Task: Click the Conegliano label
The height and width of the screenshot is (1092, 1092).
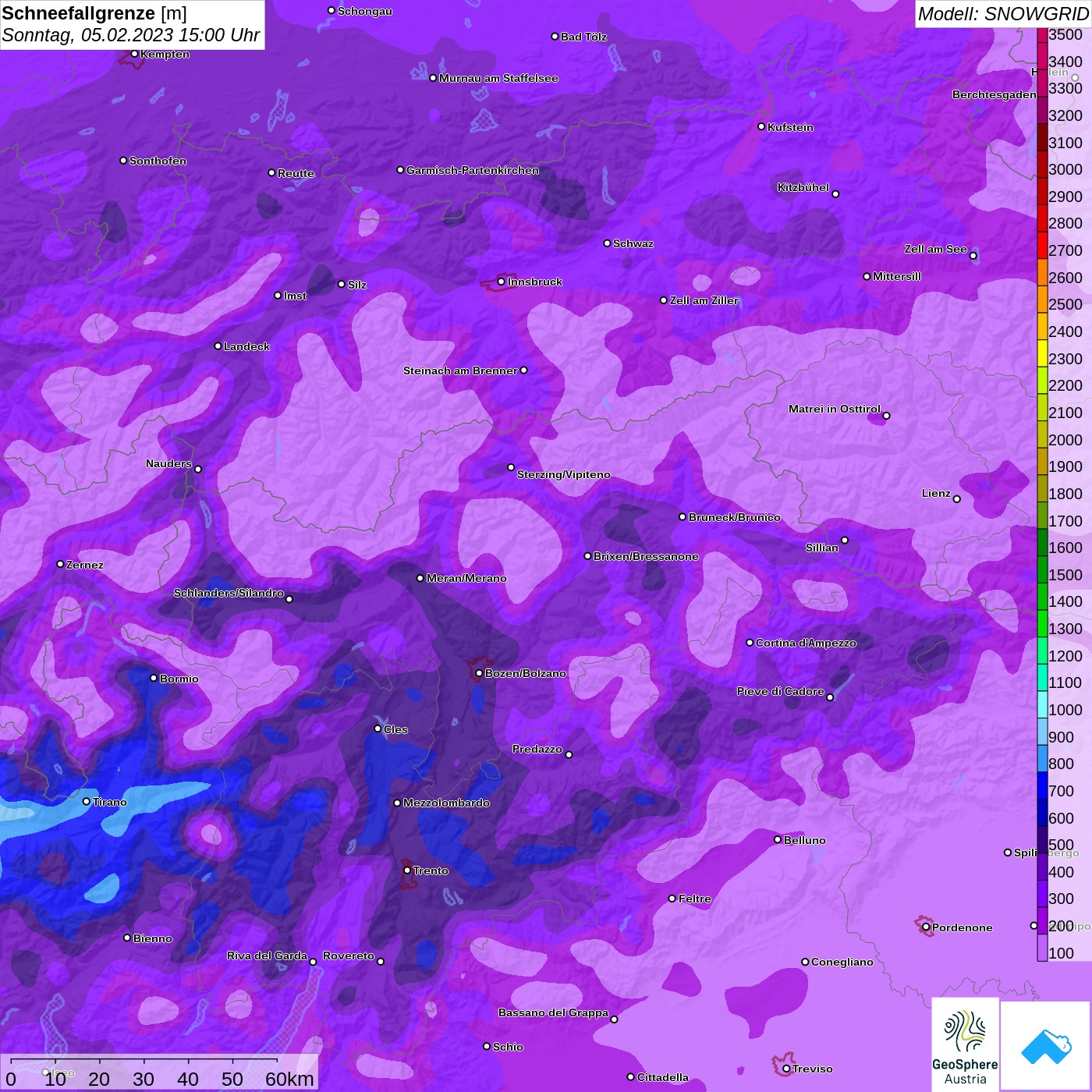Action: point(842,962)
